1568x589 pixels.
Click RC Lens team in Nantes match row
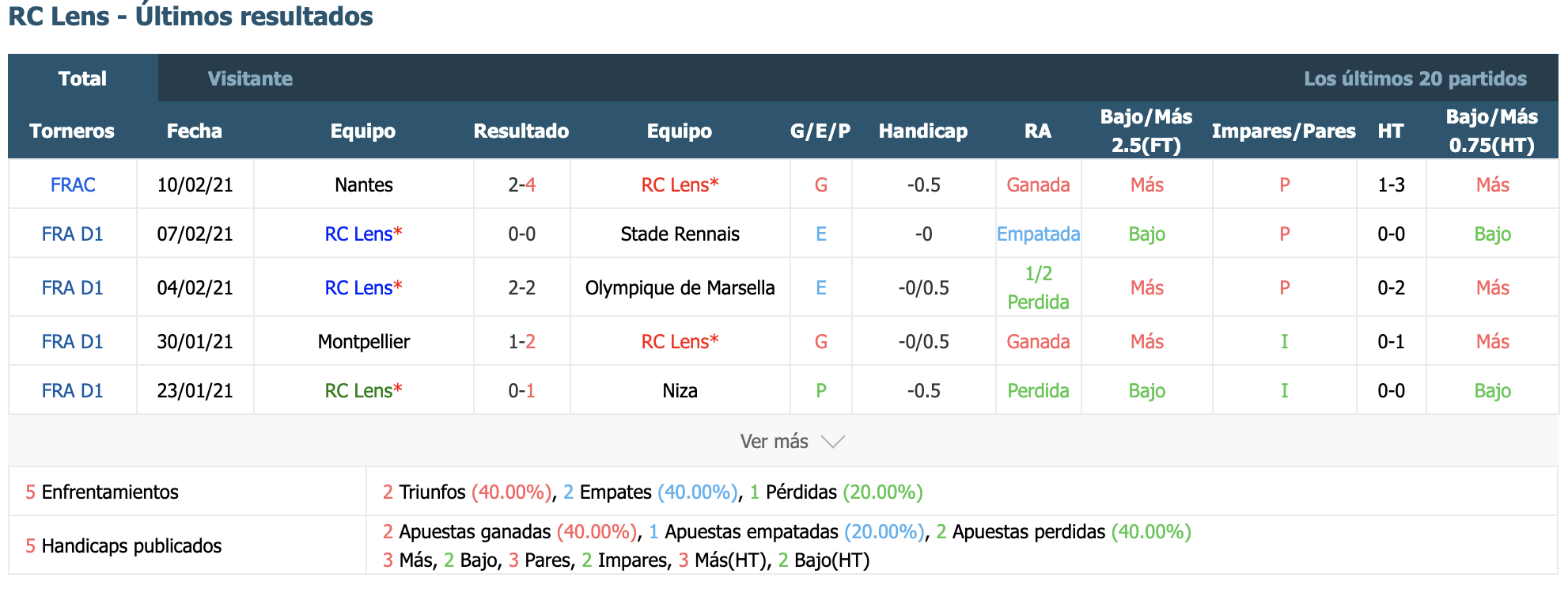click(x=680, y=184)
